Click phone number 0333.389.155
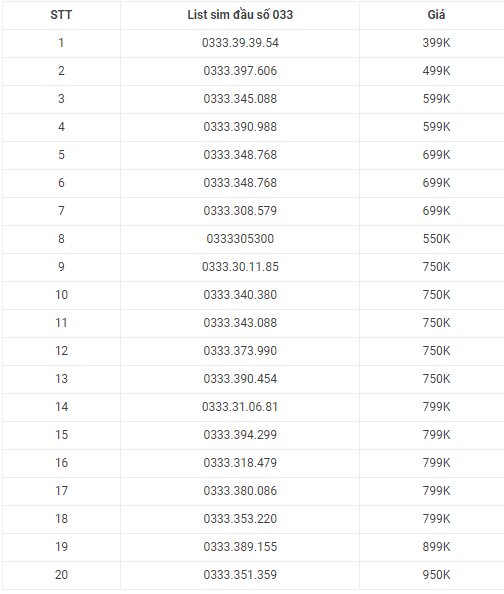 240,547
